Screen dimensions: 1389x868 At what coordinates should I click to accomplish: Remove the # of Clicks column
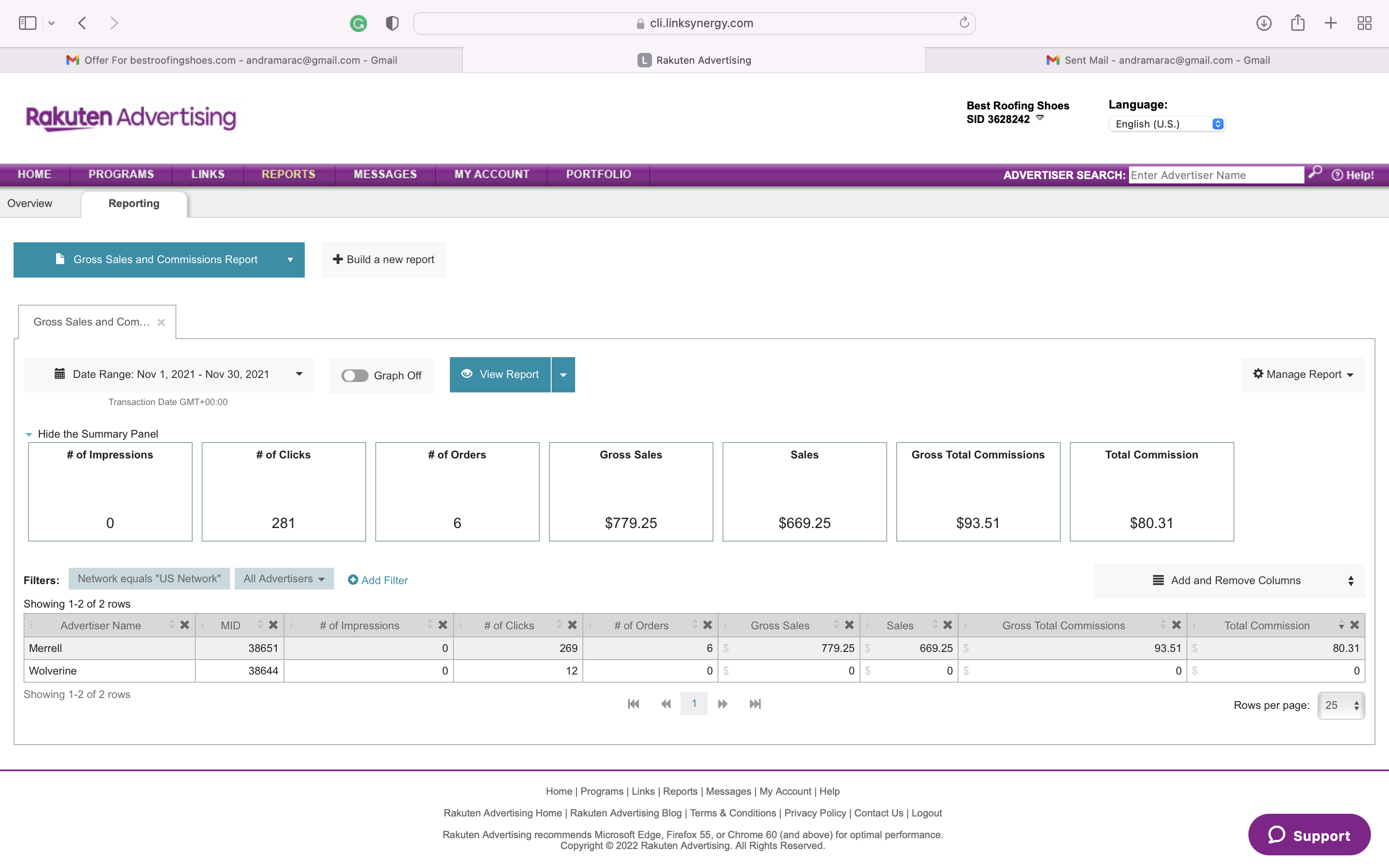[572, 625]
